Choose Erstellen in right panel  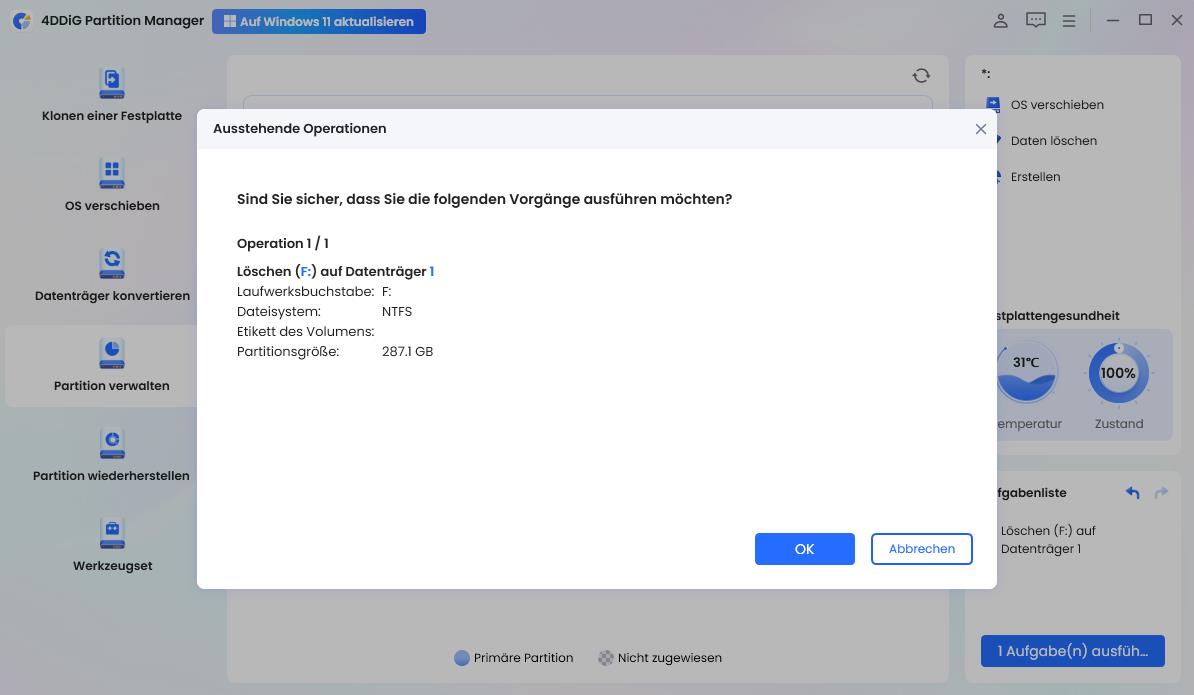point(1035,177)
